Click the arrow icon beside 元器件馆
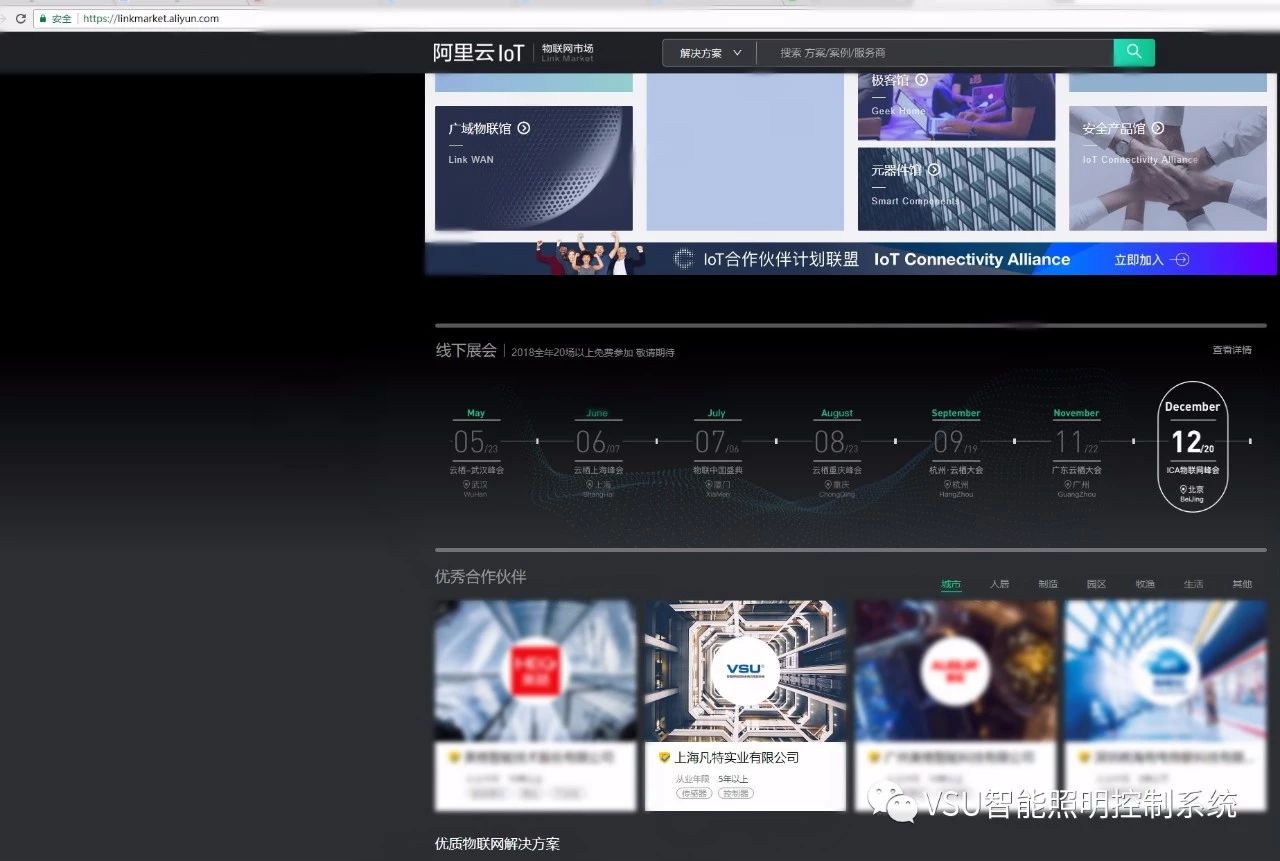Screen dimensions: 1280x861 [933, 170]
